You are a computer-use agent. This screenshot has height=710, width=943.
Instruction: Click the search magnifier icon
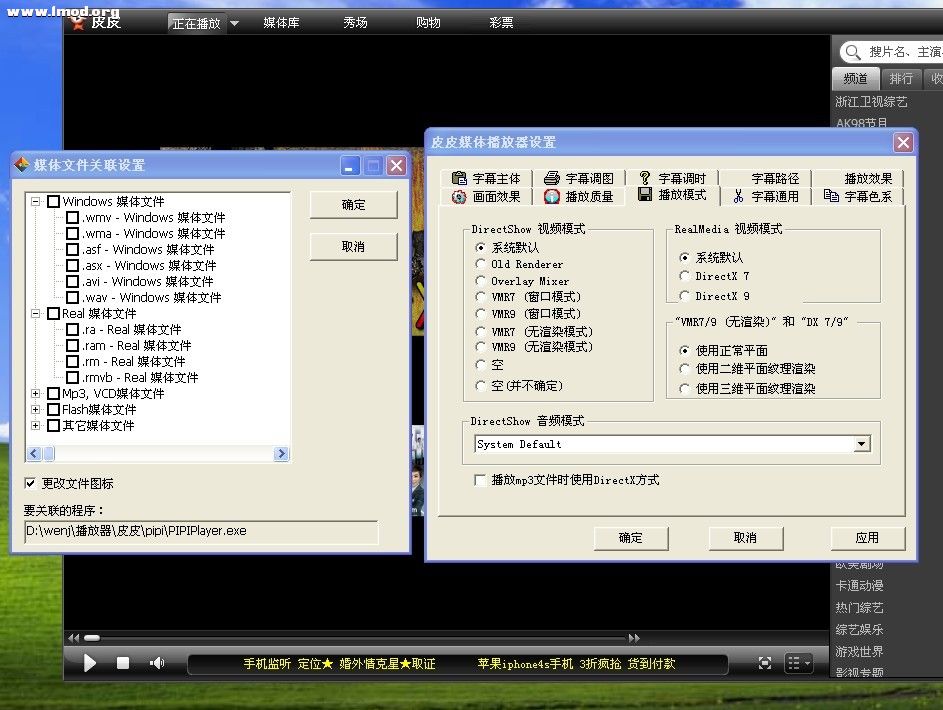click(x=852, y=51)
